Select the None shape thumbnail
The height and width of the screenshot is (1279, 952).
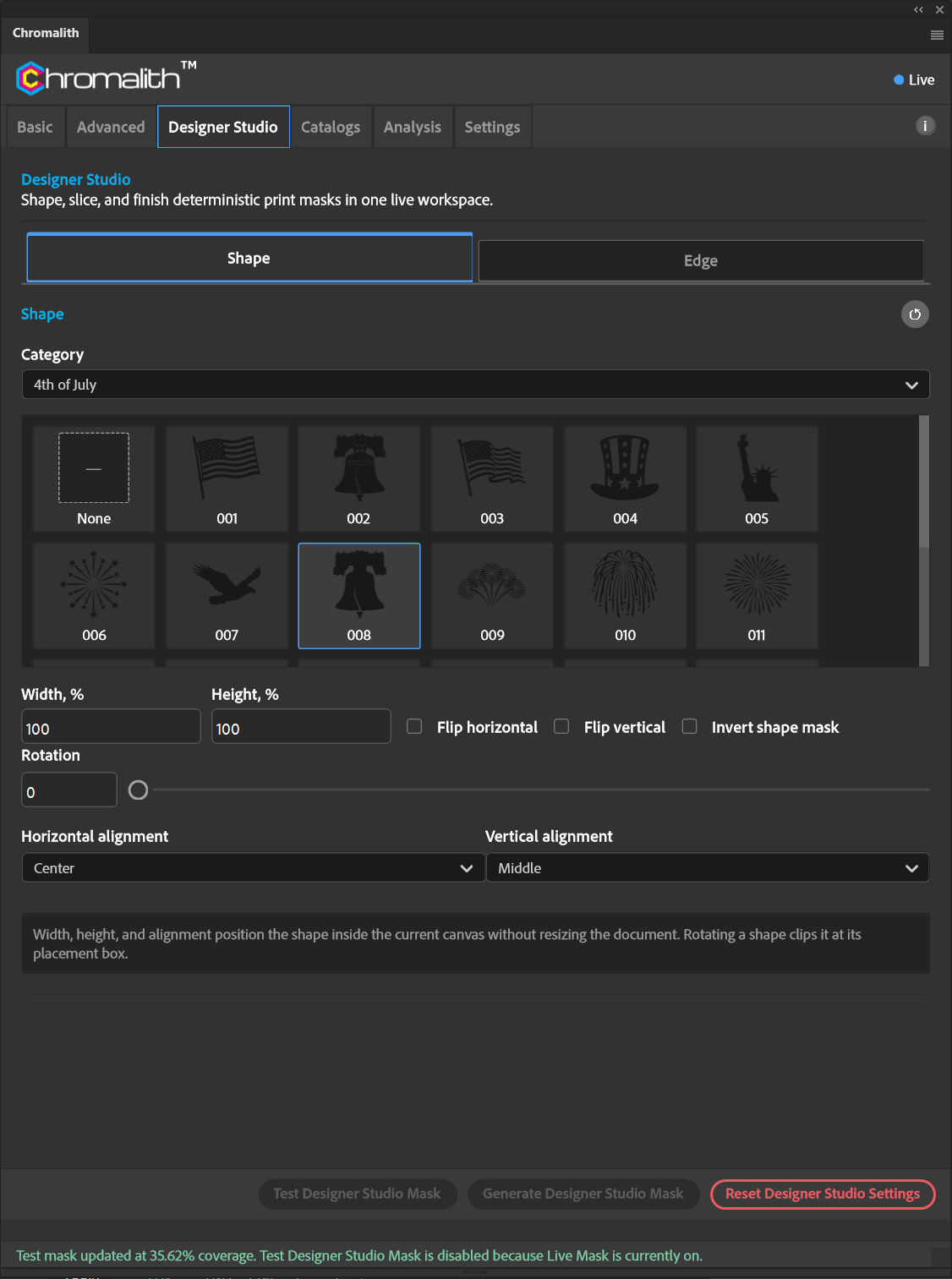click(x=94, y=478)
